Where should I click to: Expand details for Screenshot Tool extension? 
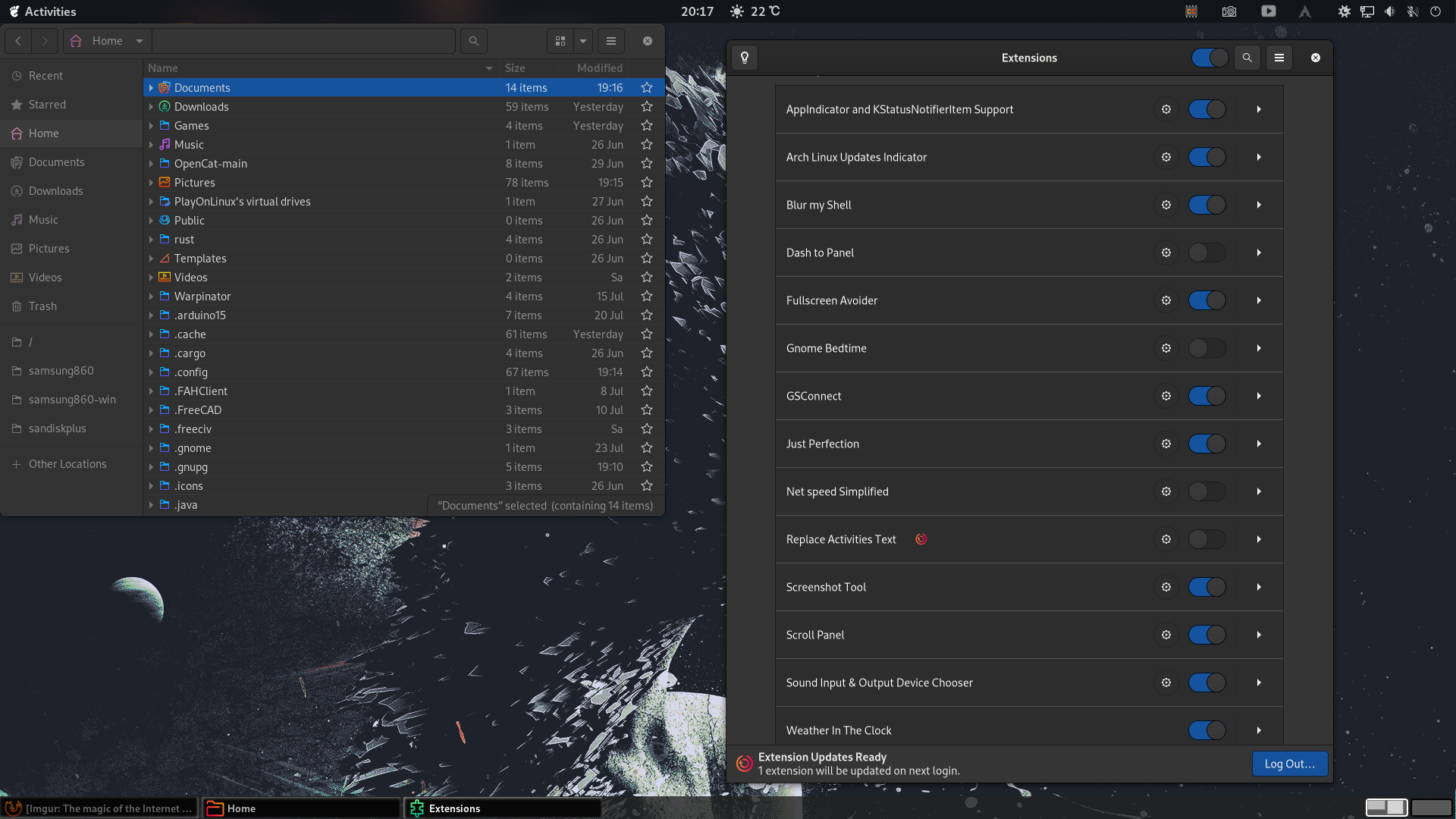click(1259, 587)
